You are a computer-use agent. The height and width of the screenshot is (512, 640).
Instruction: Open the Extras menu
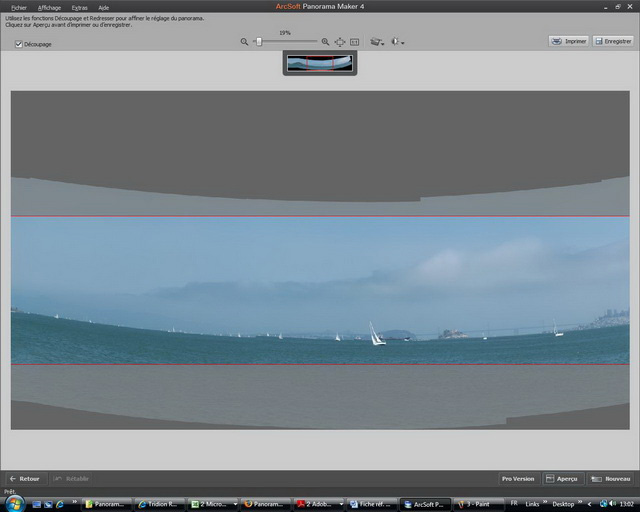pos(79,7)
